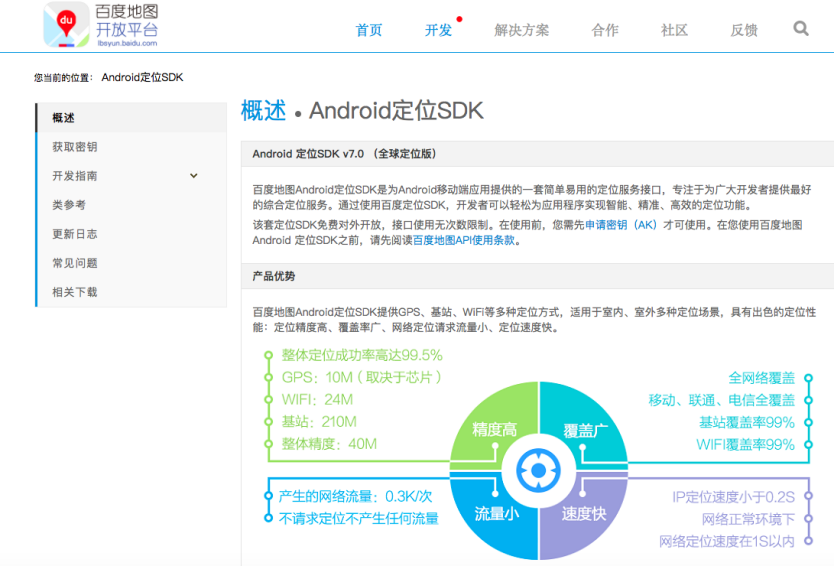
Task: Select 合作 in the top navigation
Action: click(605, 30)
